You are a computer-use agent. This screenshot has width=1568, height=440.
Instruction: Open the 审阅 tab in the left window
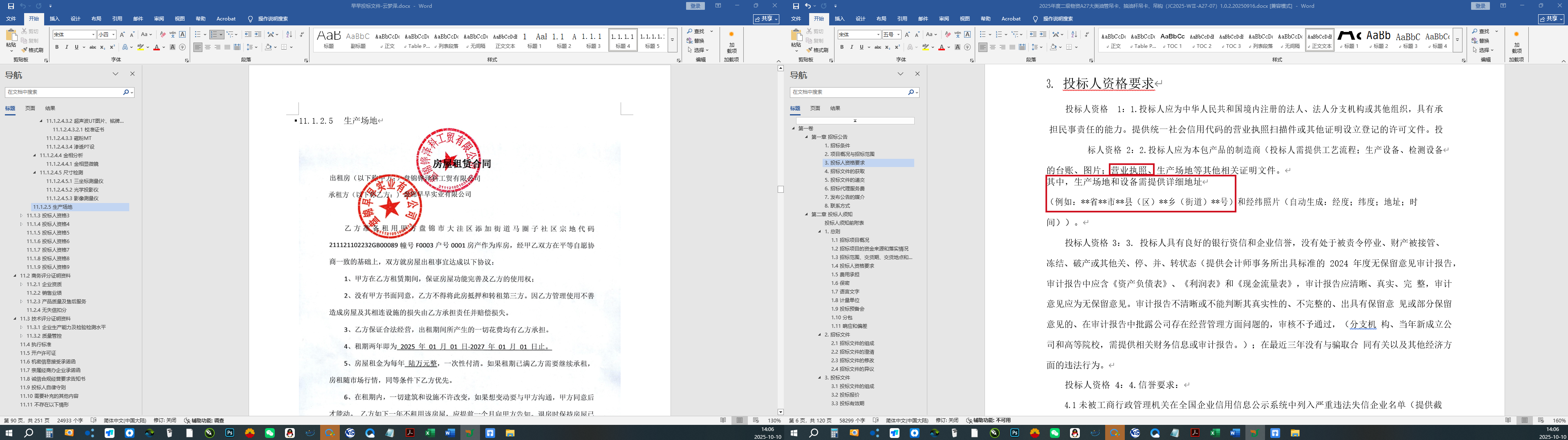coord(159,19)
